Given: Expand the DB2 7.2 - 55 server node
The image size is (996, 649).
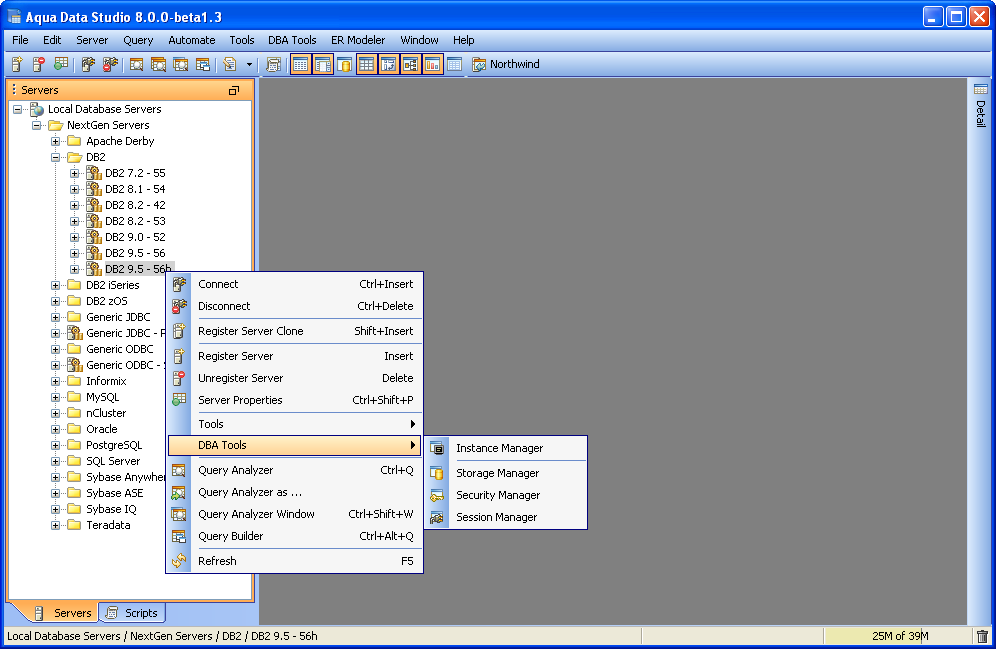Looking at the screenshot, I should (x=75, y=173).
